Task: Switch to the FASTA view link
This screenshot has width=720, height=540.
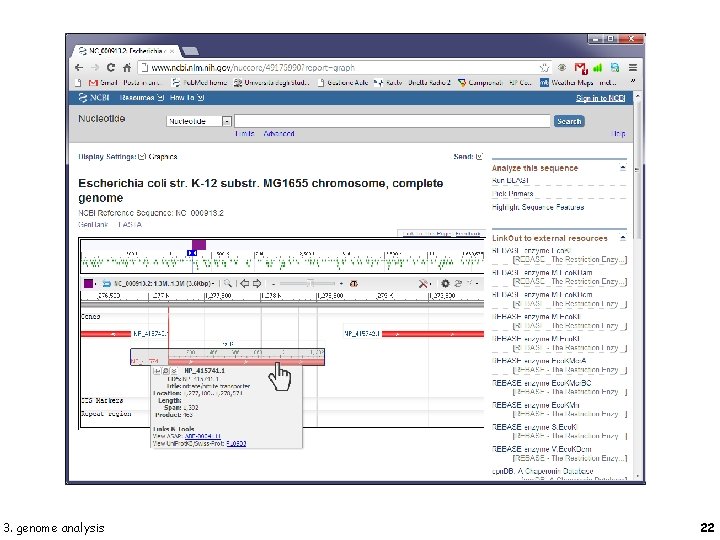Action: coord(130,225)
